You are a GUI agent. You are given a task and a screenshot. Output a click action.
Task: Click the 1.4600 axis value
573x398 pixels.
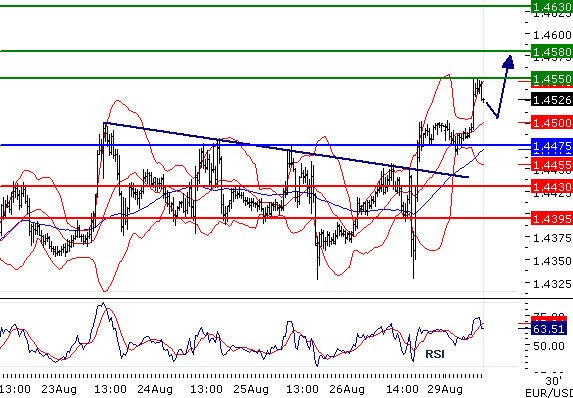tap(553, 35)
